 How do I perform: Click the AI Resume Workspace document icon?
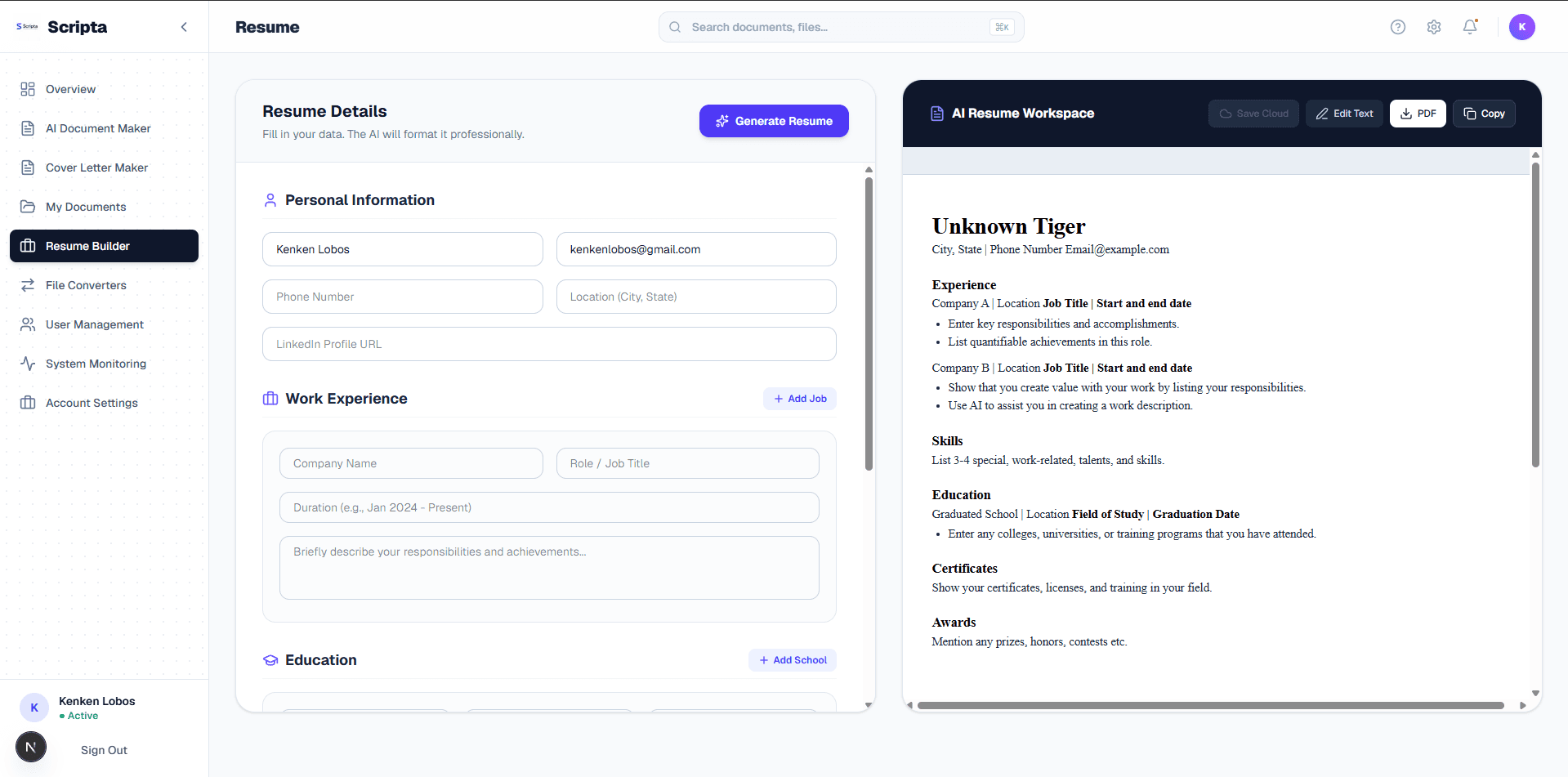tap(937, 114)
